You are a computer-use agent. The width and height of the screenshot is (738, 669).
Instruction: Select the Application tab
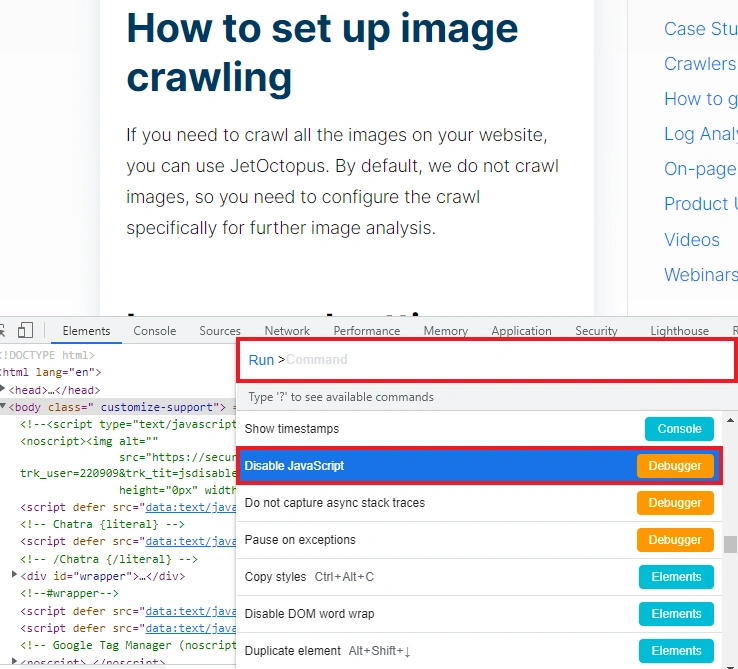521,331
